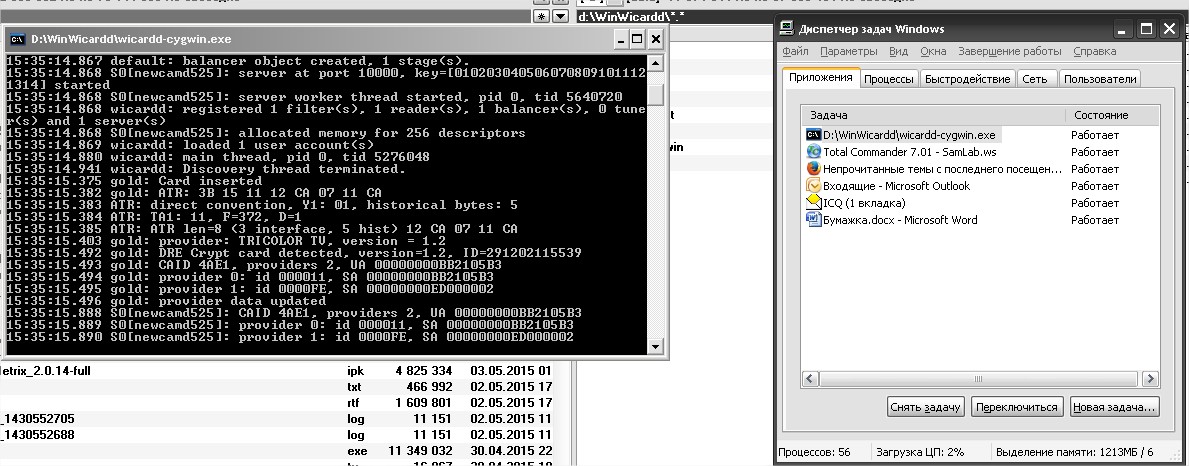
Task: Switch to the Пользователи tab
Action: click(x=1100, y=79)
